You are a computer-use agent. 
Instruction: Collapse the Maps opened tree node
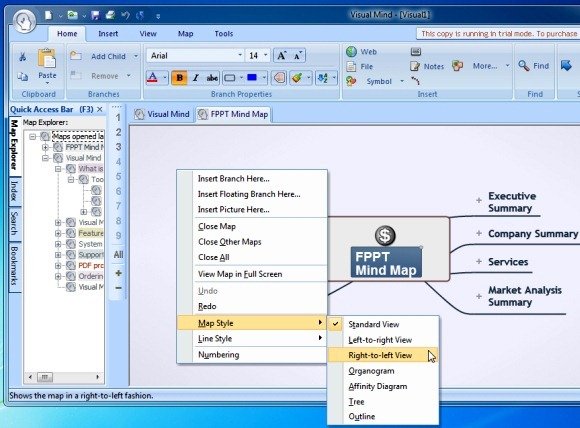(33, 137)
